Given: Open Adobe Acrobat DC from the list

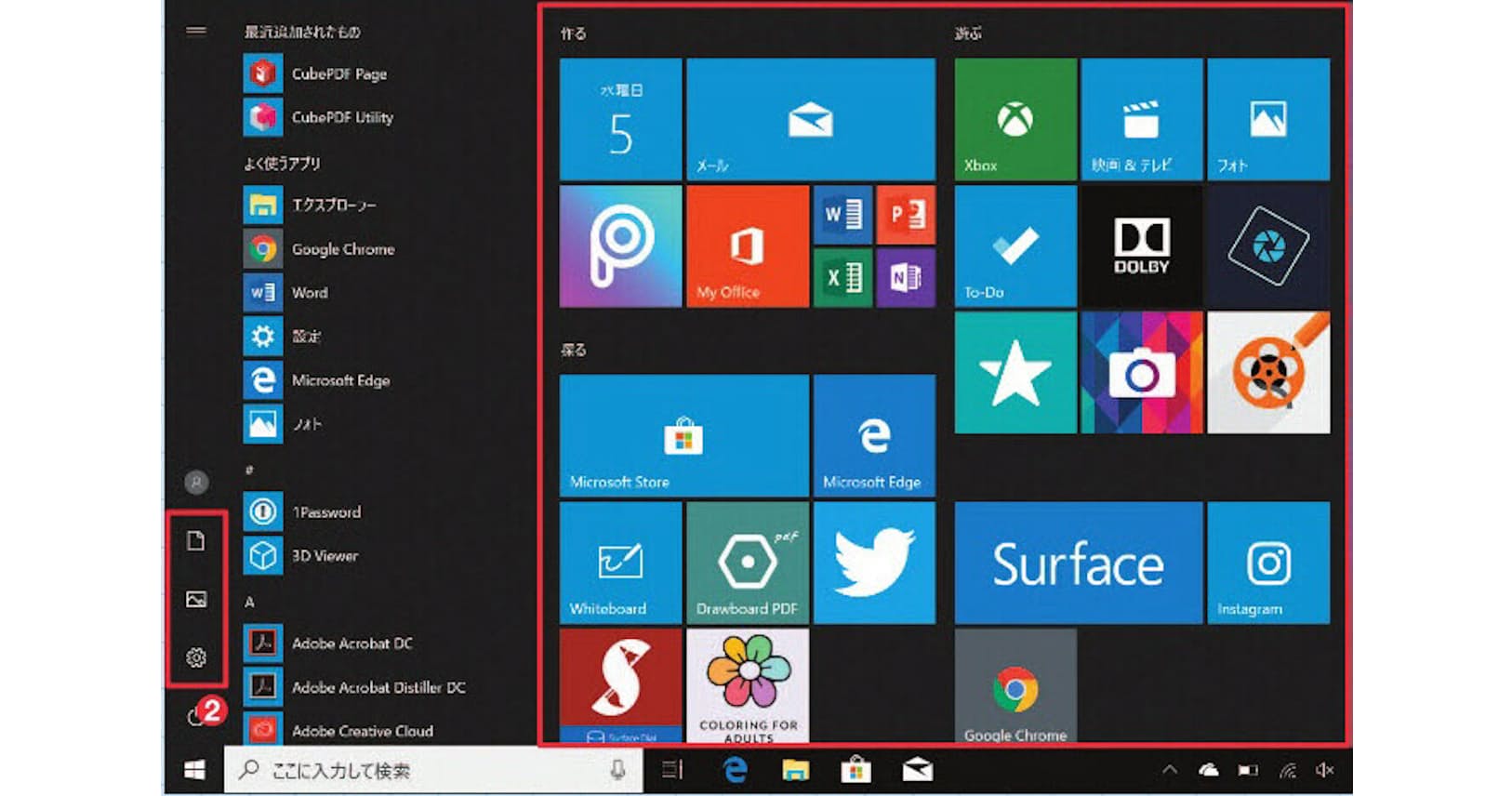Looking at the screenshot, I should coord(351,643).
